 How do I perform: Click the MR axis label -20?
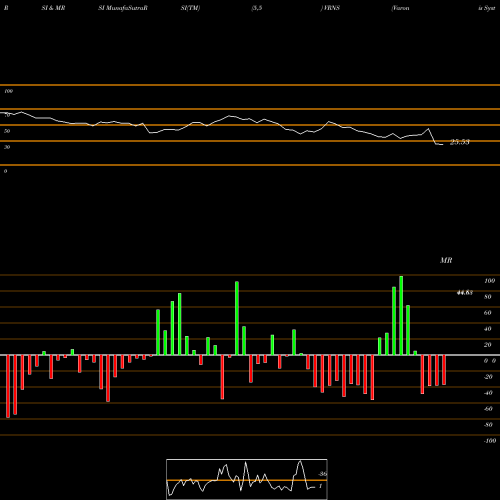[488, 377]
